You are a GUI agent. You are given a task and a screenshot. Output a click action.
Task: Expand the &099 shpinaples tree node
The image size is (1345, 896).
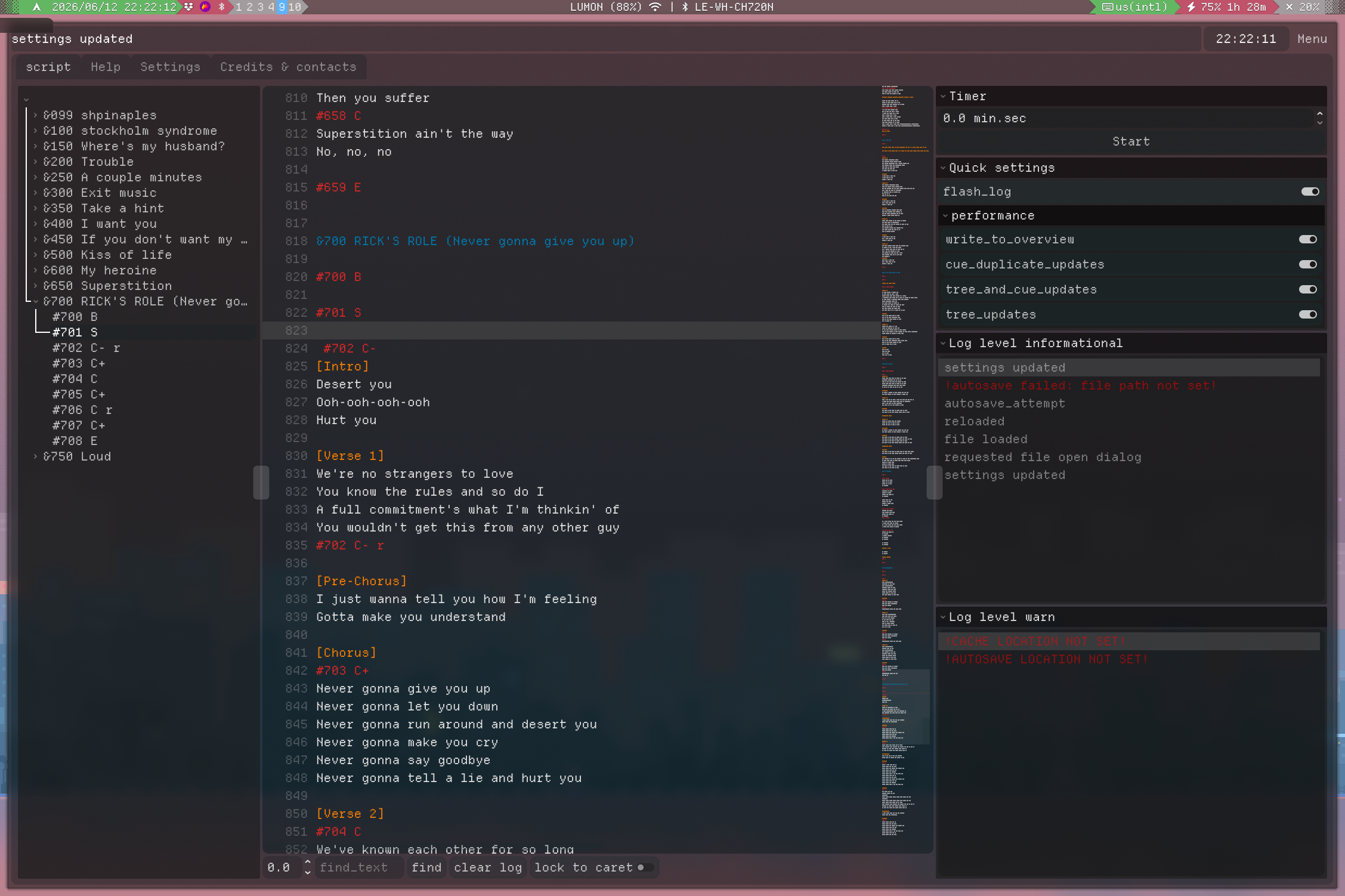pyautogui.click(x=36, y=115)
